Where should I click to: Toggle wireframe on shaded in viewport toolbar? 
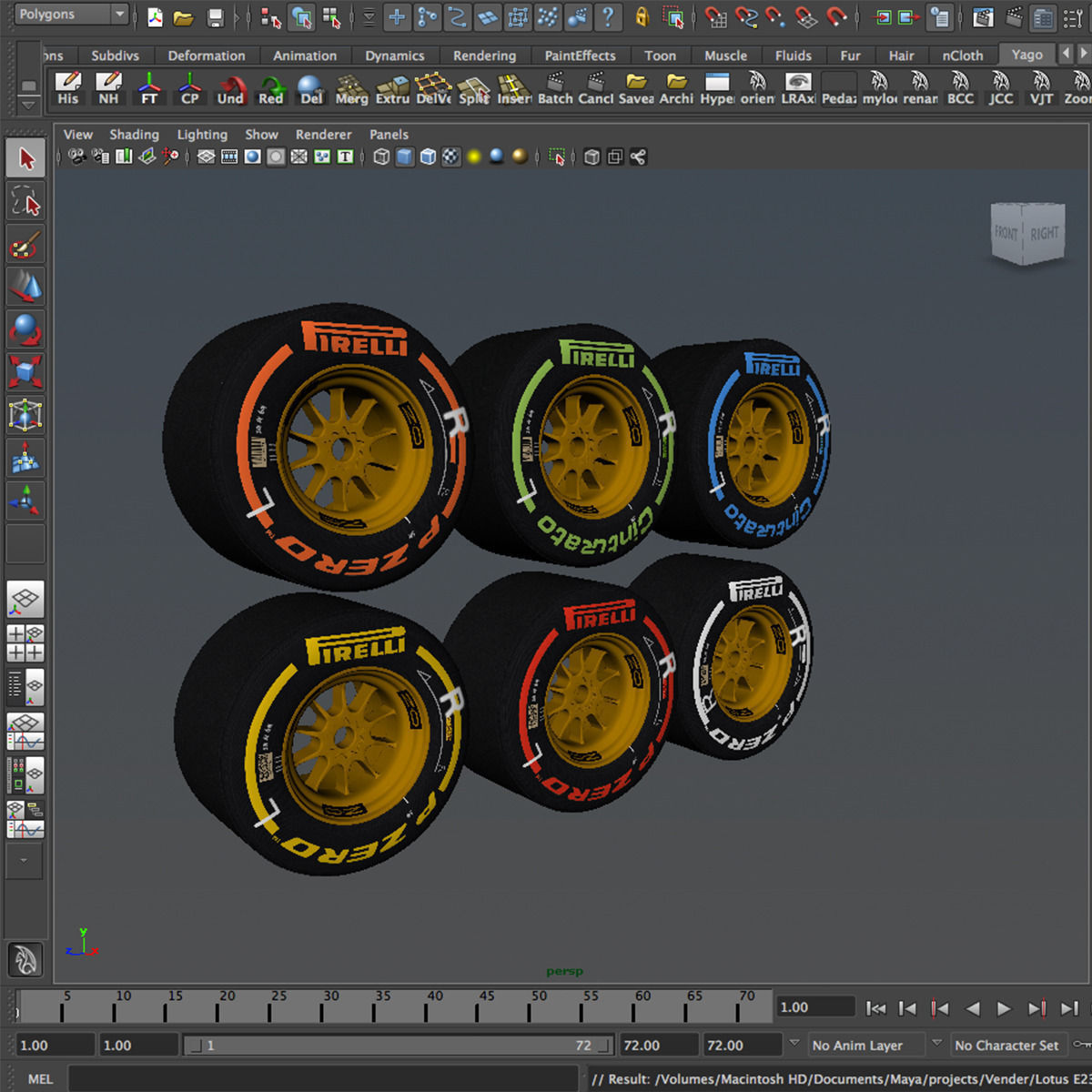coord(428,157)
